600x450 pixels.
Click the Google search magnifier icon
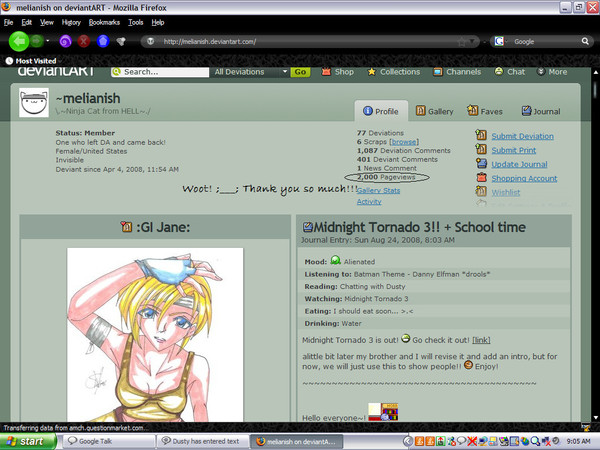[585, 41]
